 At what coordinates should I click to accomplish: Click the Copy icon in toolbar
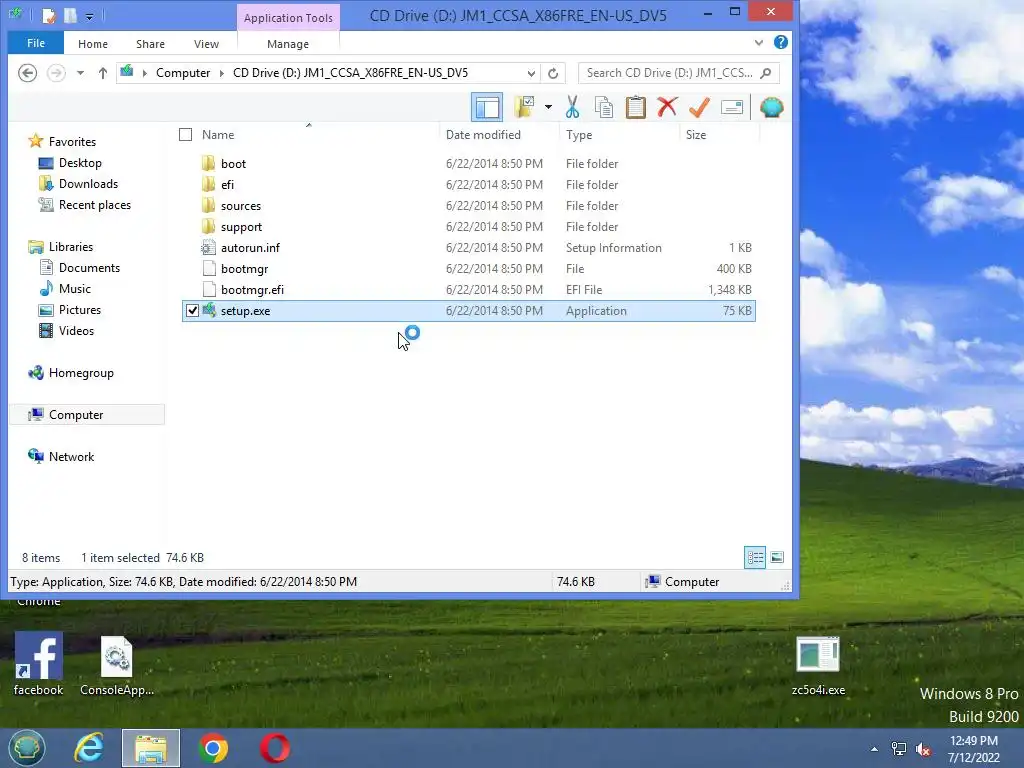tap(604, 107)
